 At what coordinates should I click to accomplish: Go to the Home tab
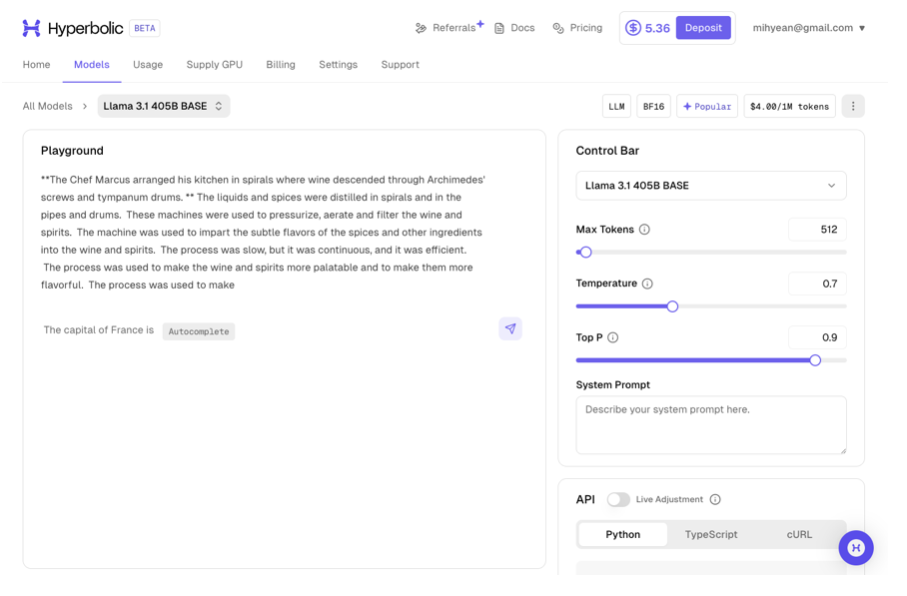(36, 65)
